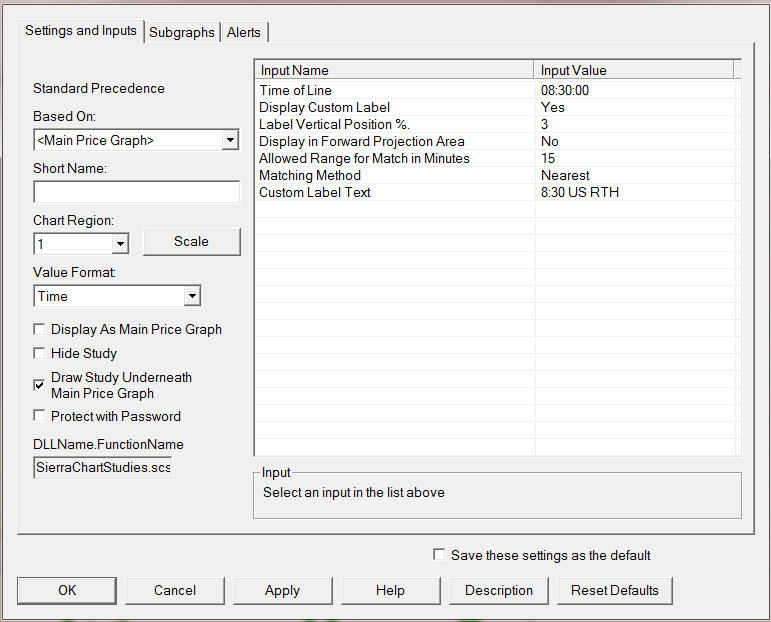Enable Protect with Password option
Screen dimensions: 771x622
click(x=40, y=416)
